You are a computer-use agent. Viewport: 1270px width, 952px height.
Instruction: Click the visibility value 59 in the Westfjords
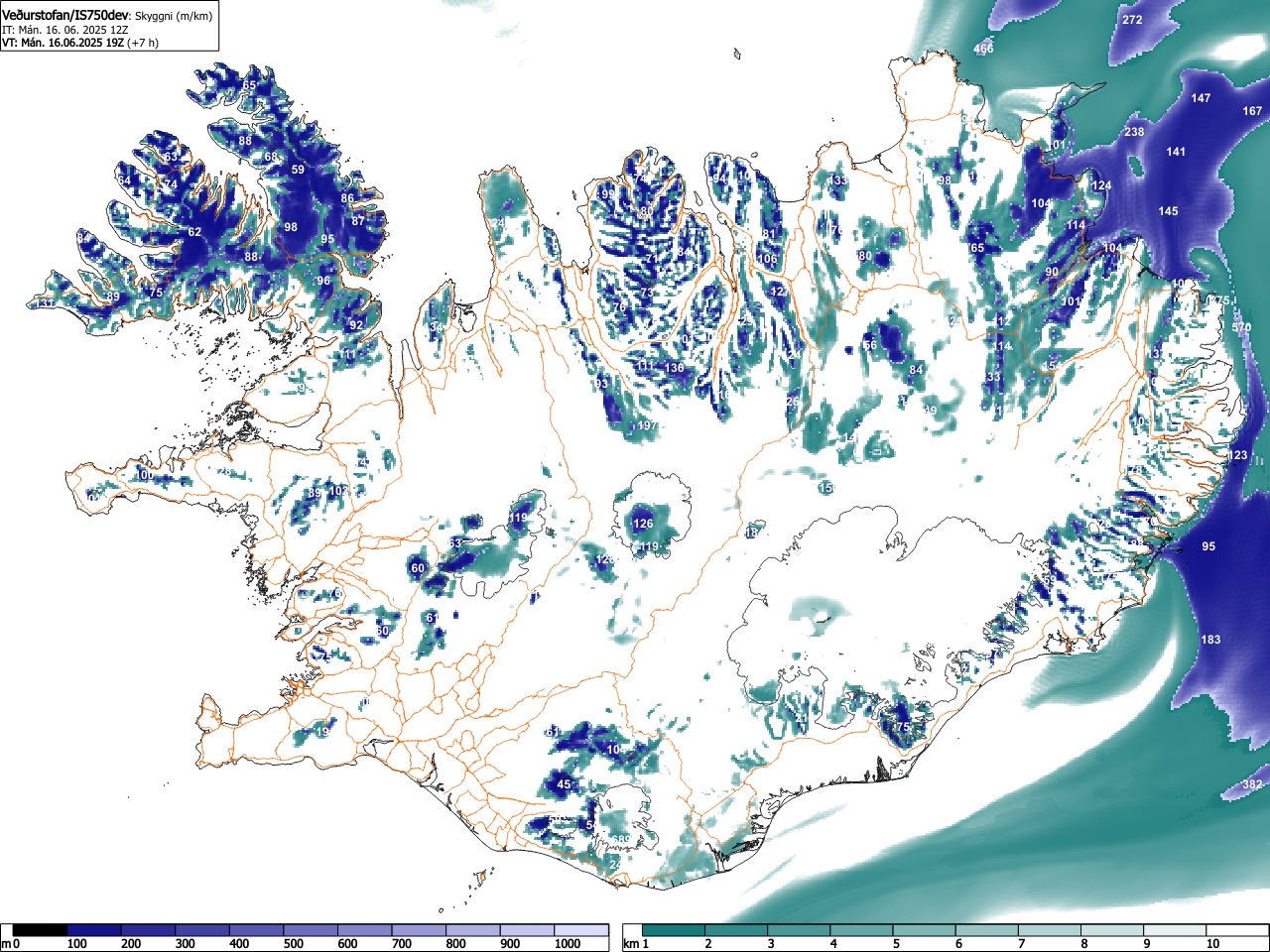tap(298, 170)
